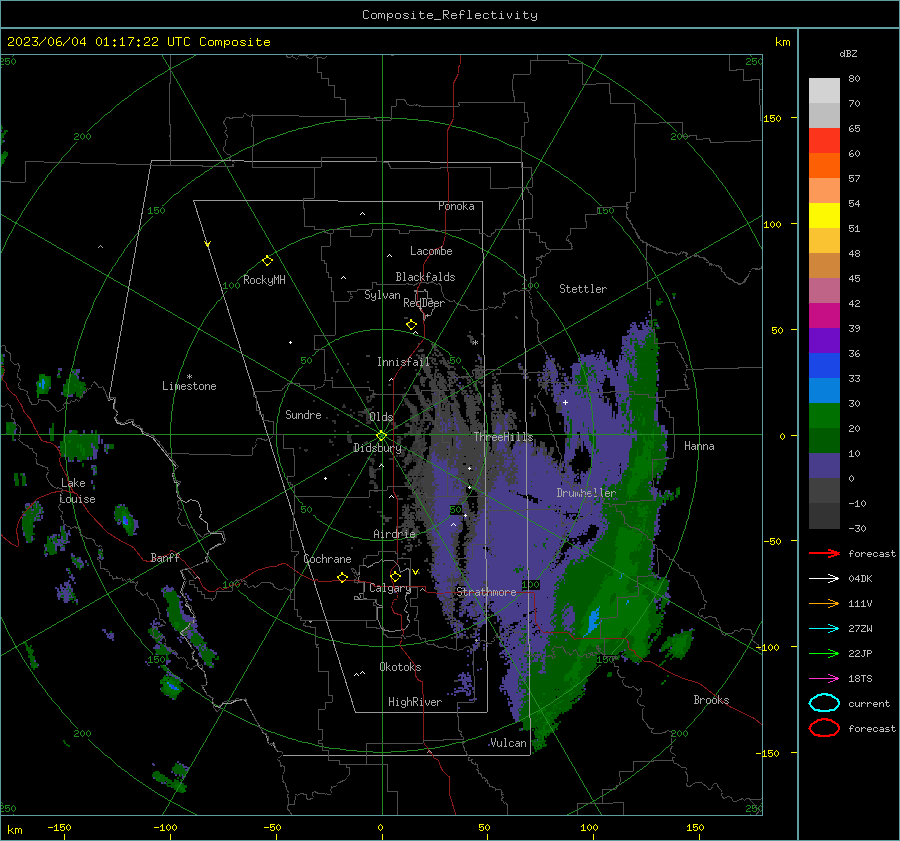
Task: Click the blue high-reflectivity cell southeast of Strathmore
Action: [x=593, y=621]
